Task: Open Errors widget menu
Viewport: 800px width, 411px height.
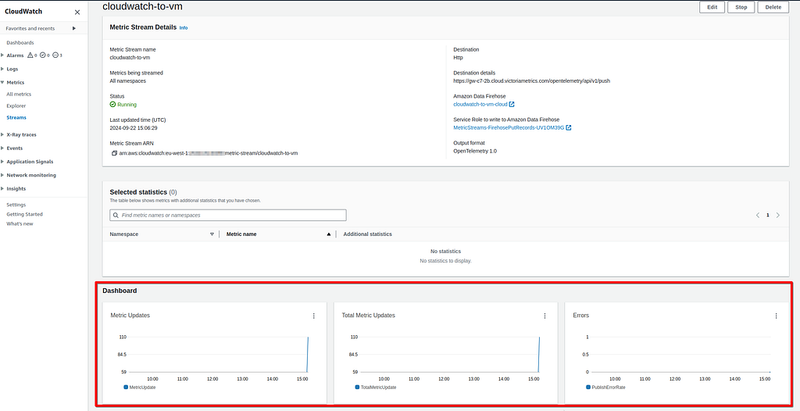Action: coord(777,316)
